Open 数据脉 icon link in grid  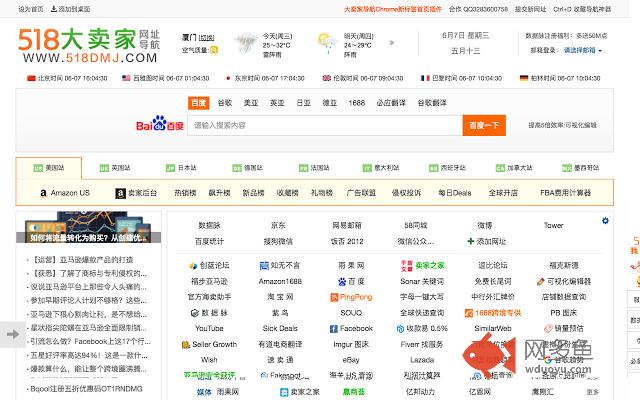[x=209, y=313]
